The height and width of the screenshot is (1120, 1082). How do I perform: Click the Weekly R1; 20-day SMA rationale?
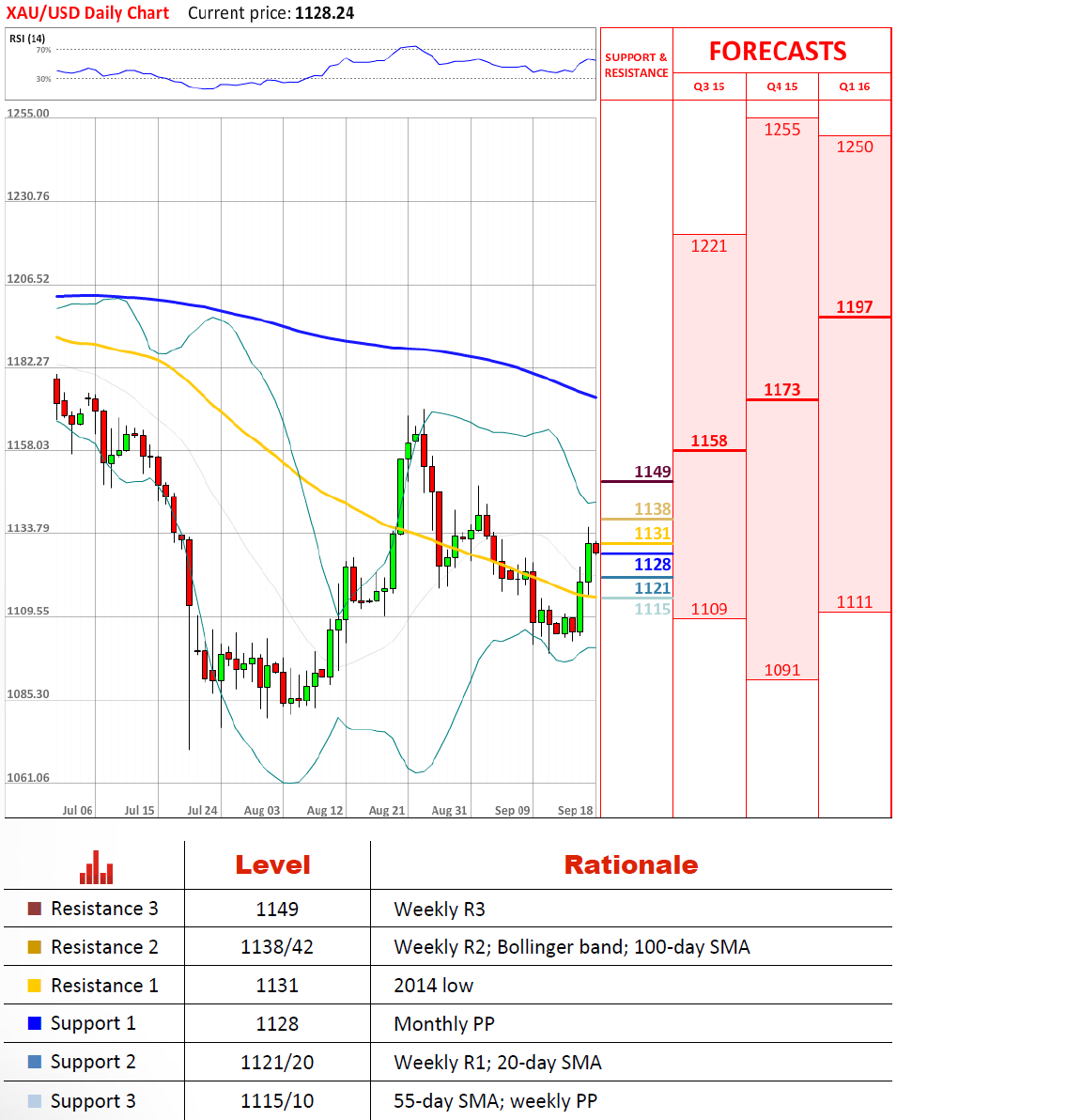point(498,1062)
